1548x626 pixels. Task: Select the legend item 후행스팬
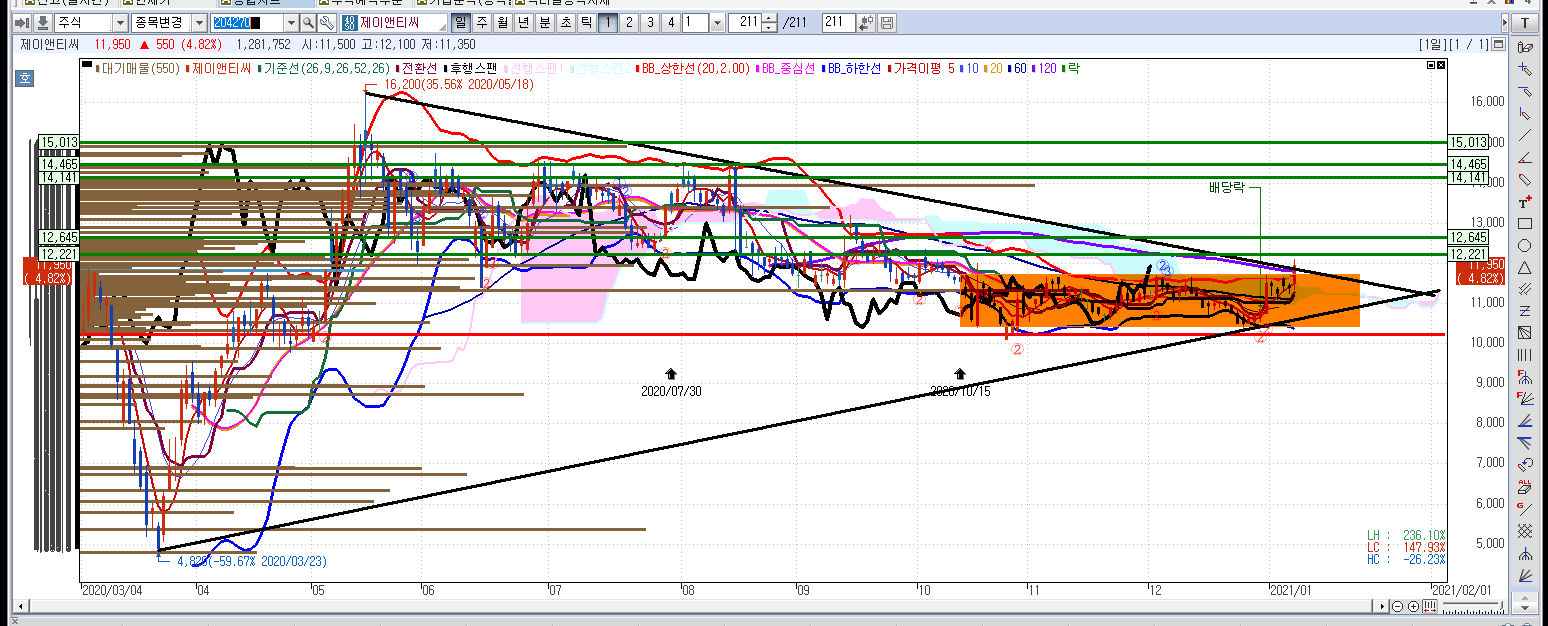472,68
